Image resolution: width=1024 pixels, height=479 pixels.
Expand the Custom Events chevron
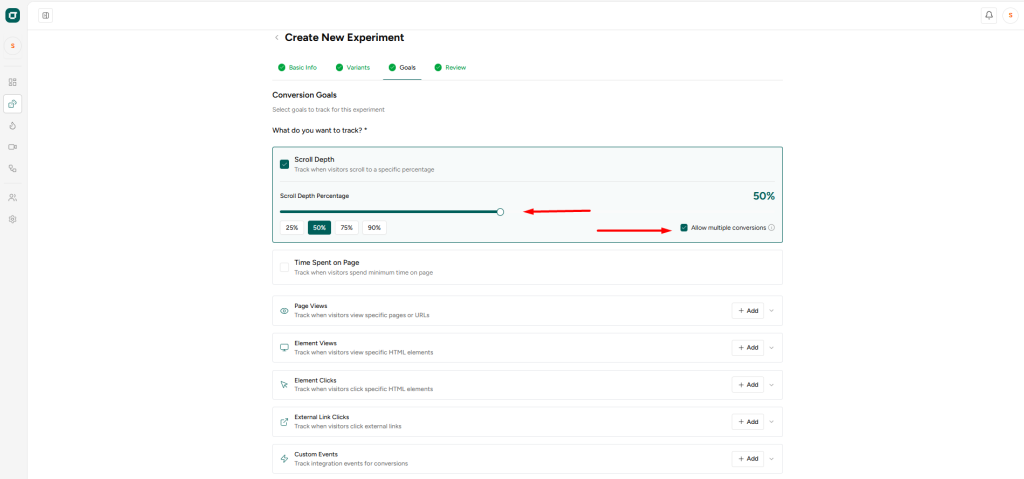pos(771,459)
